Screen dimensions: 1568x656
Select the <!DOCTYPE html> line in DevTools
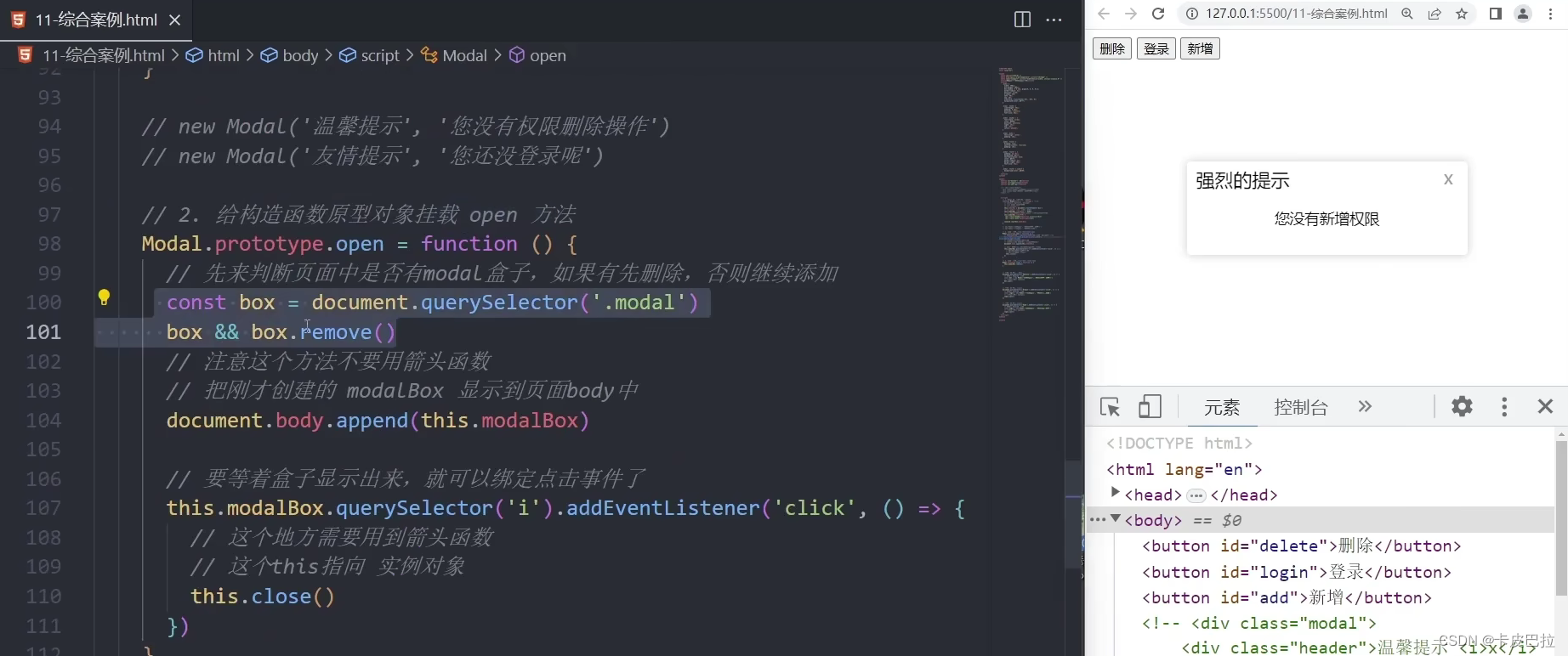click(1179, 444)
